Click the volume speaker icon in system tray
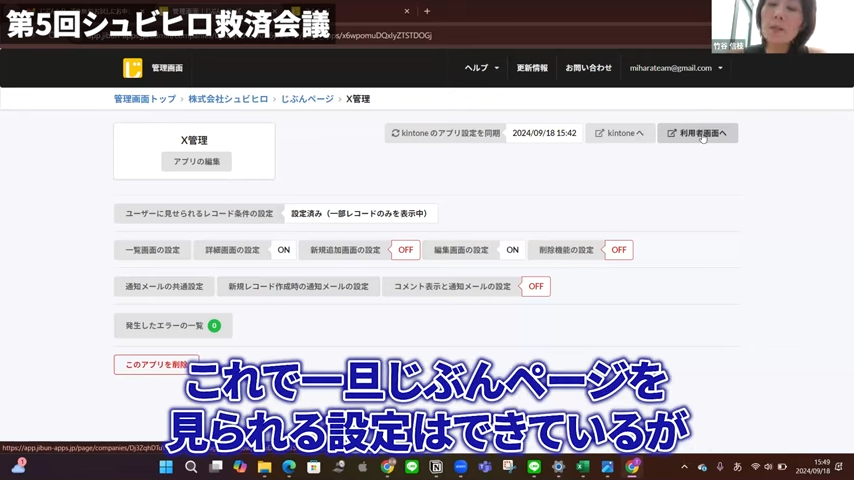The width and height of the screenshot is (854, 480). [768, 467]
